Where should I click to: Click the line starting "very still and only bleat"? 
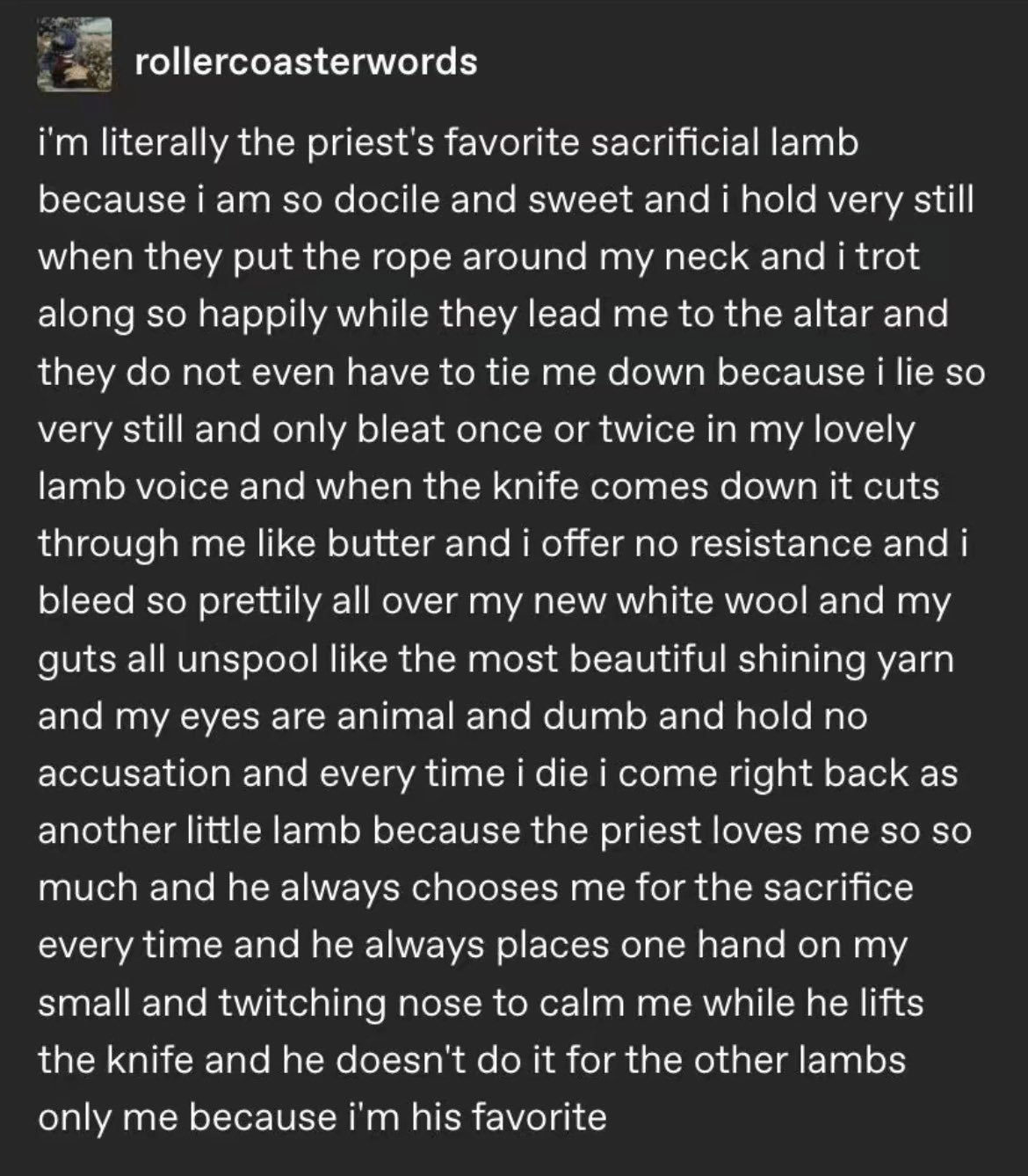point(475,430)
